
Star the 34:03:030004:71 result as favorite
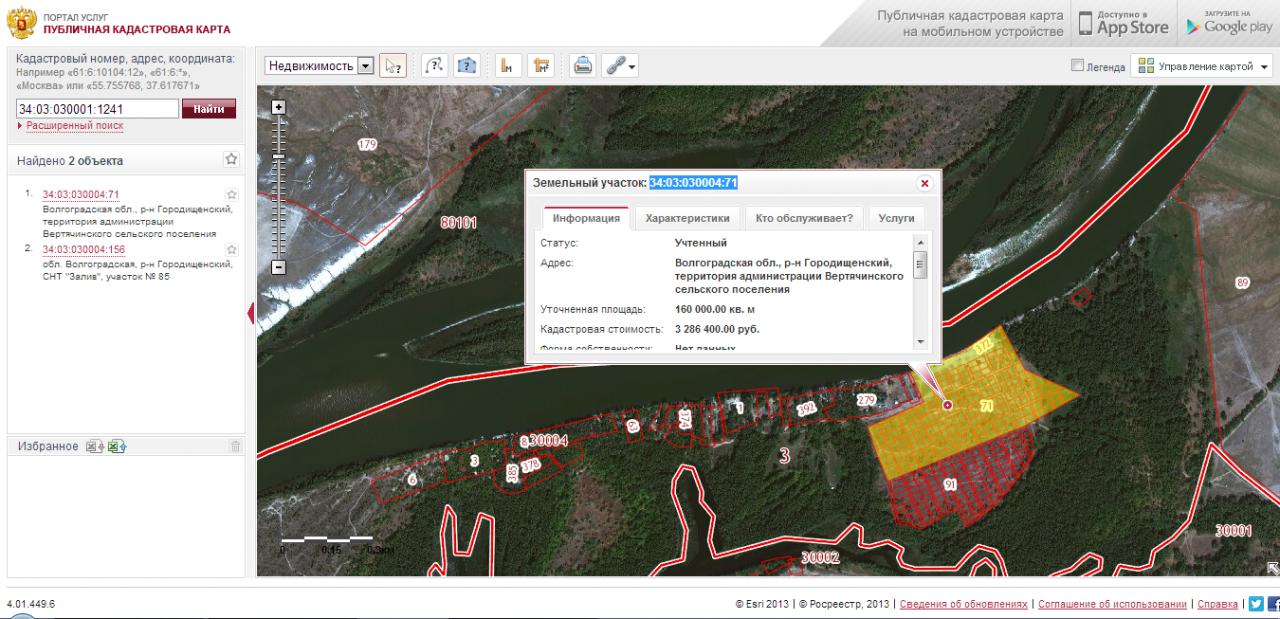(x=232, y=194)
